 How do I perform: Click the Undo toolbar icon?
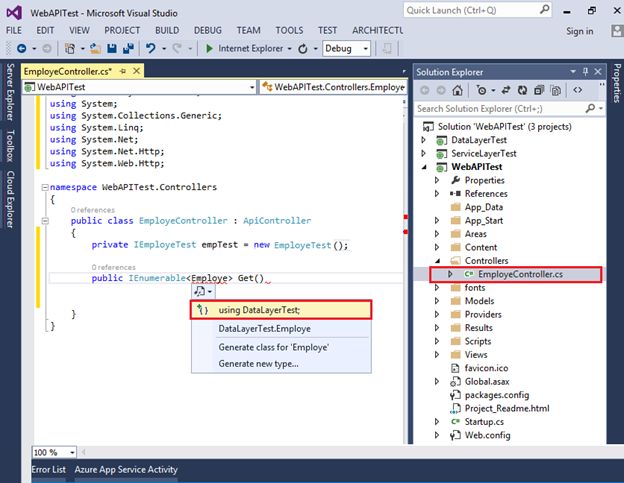pyautogui.click(x=151, y=48)
